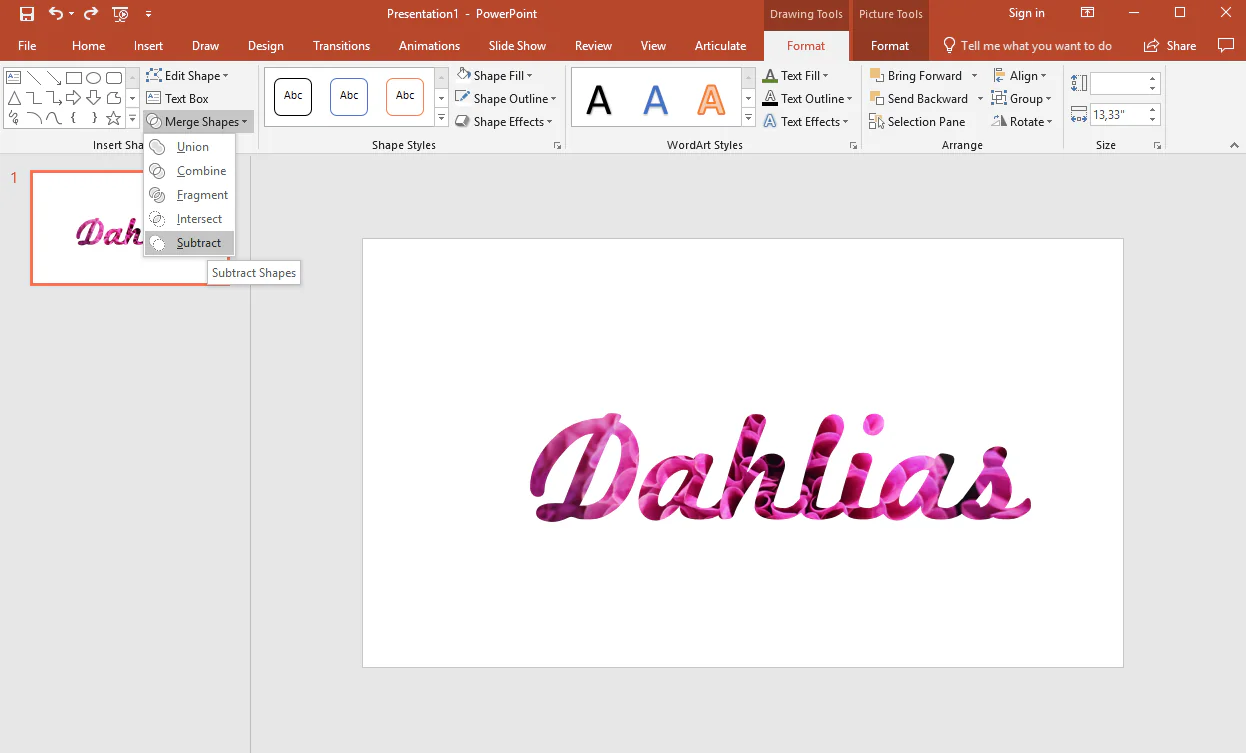This screenshot has height=753, width=1246.
Task: Apply blue WordArt style A
Action: tap(655, 99)
